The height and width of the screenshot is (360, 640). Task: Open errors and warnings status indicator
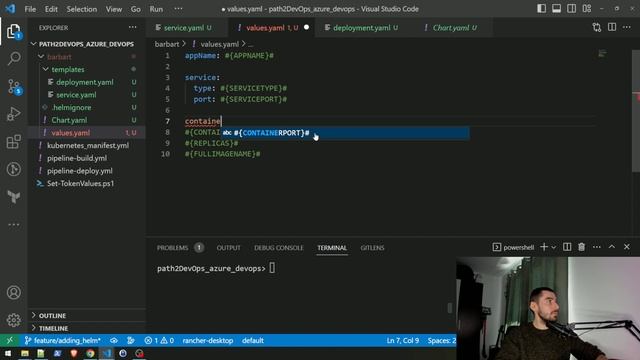(x=159, y=340)
